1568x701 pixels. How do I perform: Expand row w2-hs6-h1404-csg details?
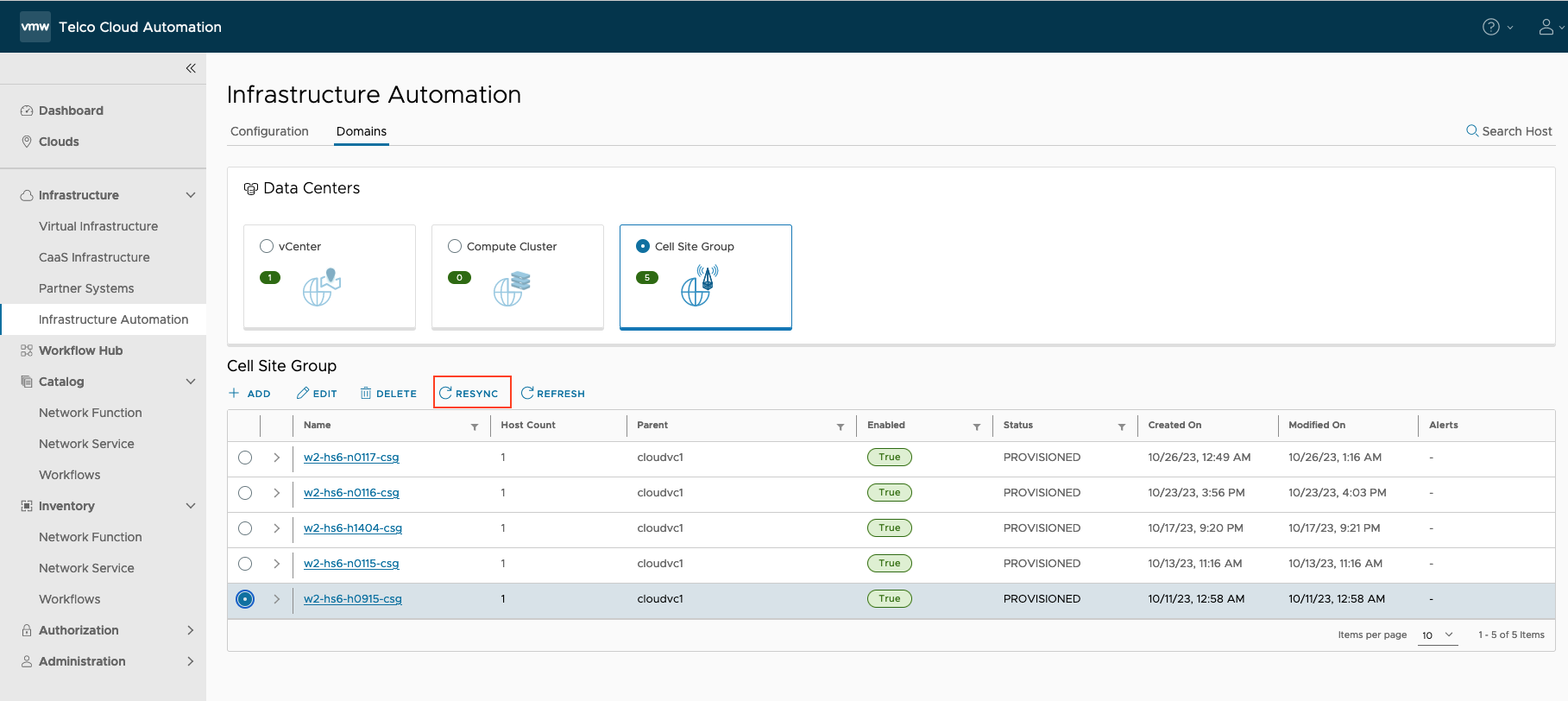[277, 528]
